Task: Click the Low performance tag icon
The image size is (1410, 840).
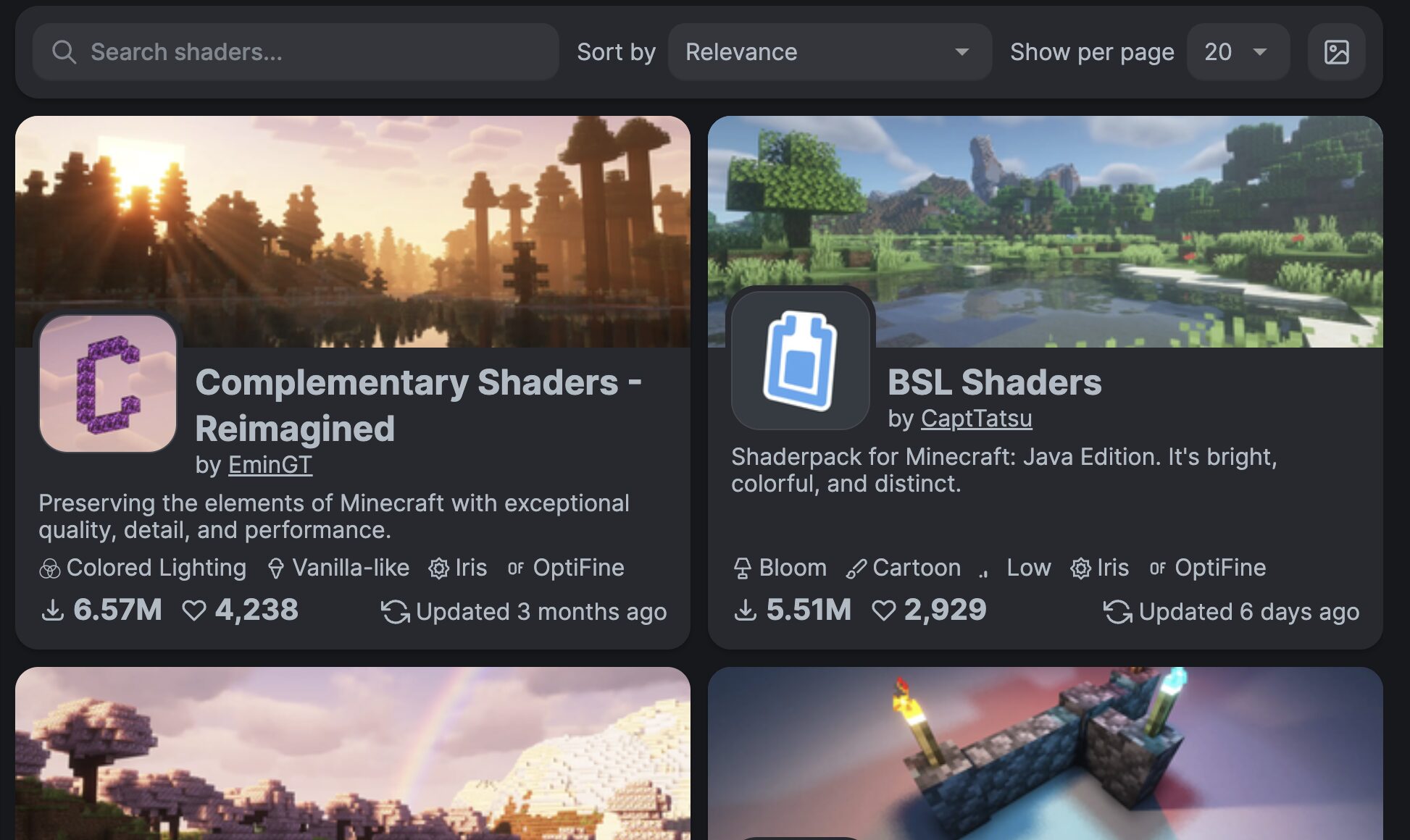Action: (984, 572)
